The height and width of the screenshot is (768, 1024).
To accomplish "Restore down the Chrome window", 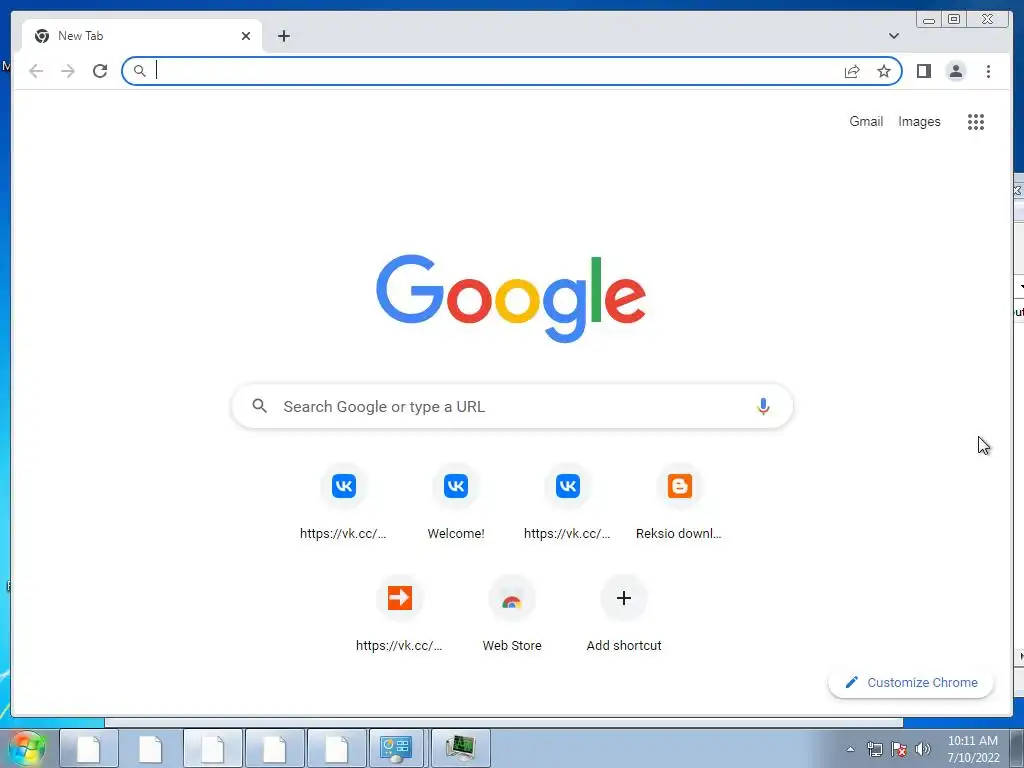I will pyautogui.click(x=953, y=20).
